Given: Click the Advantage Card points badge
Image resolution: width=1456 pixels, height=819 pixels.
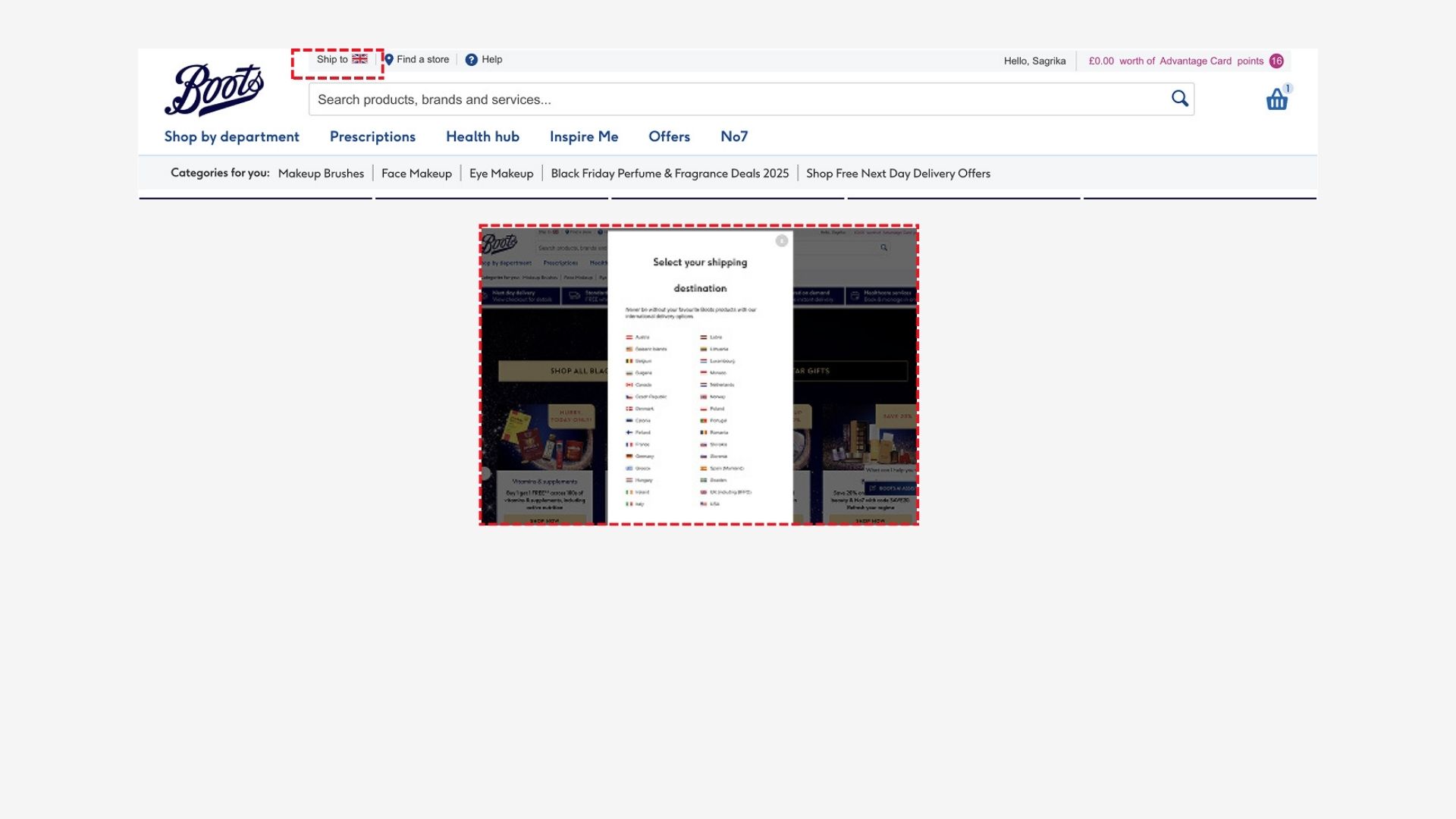Looking at the screenshot, I should tap(1277, 61).
